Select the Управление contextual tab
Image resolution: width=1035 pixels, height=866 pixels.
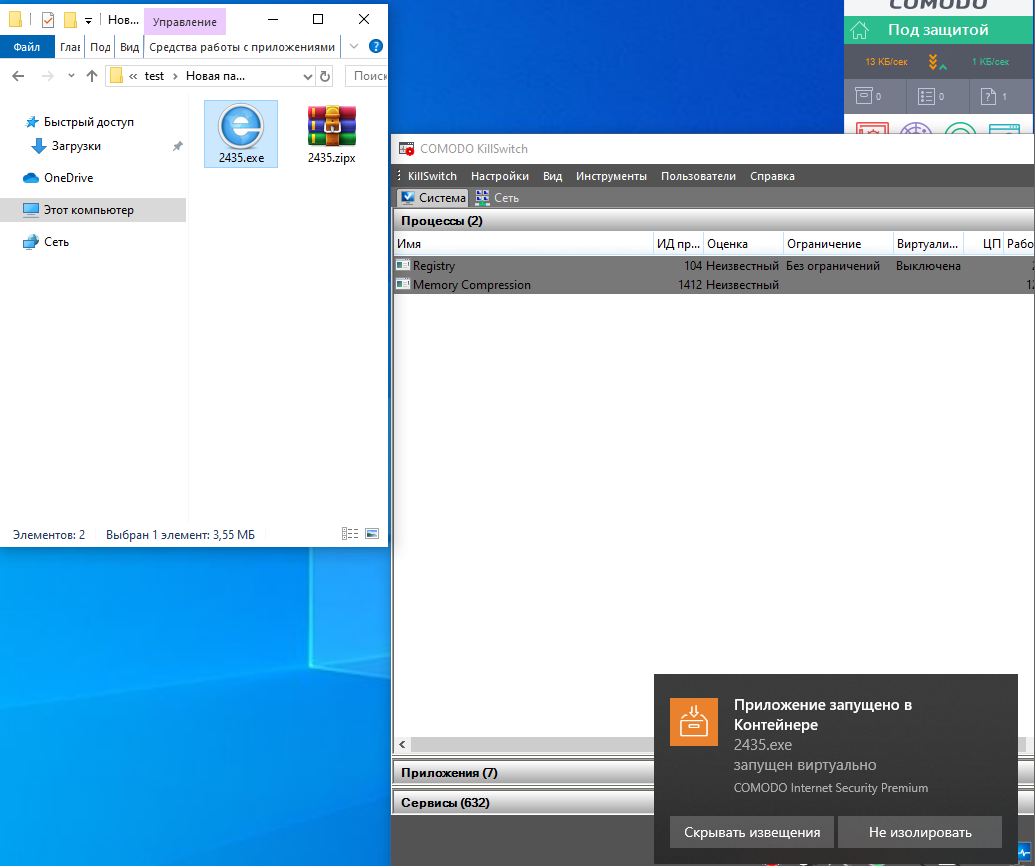point(185,22)
